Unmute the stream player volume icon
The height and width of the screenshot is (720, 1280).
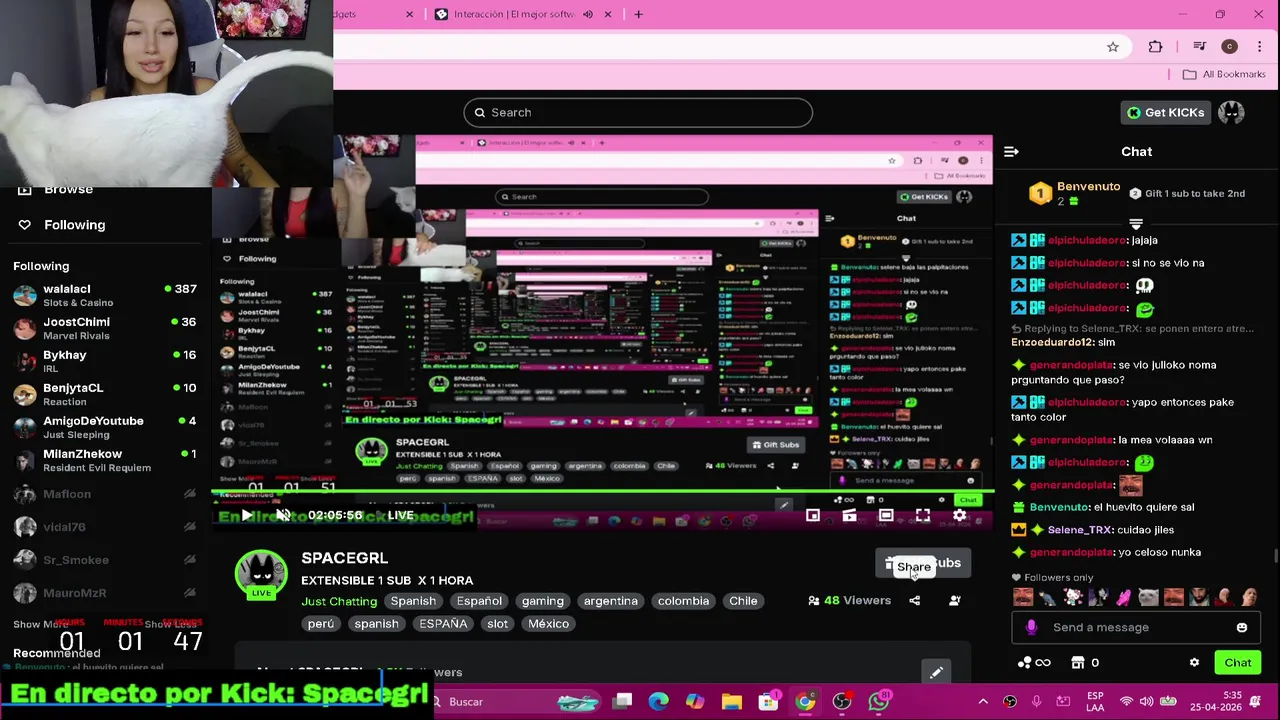[283, 515]
